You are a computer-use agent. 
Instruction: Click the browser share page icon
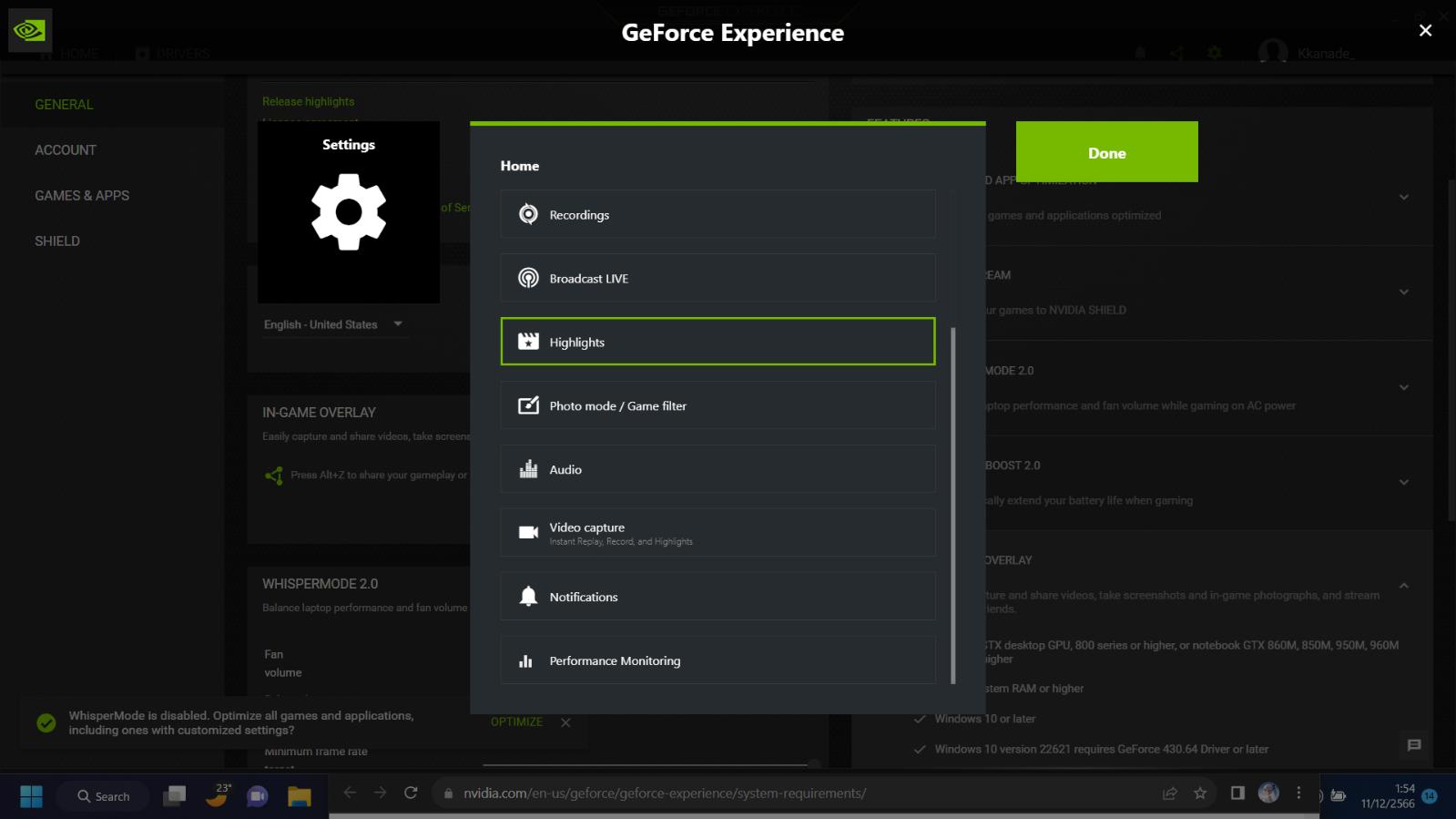coord(1169,793)
